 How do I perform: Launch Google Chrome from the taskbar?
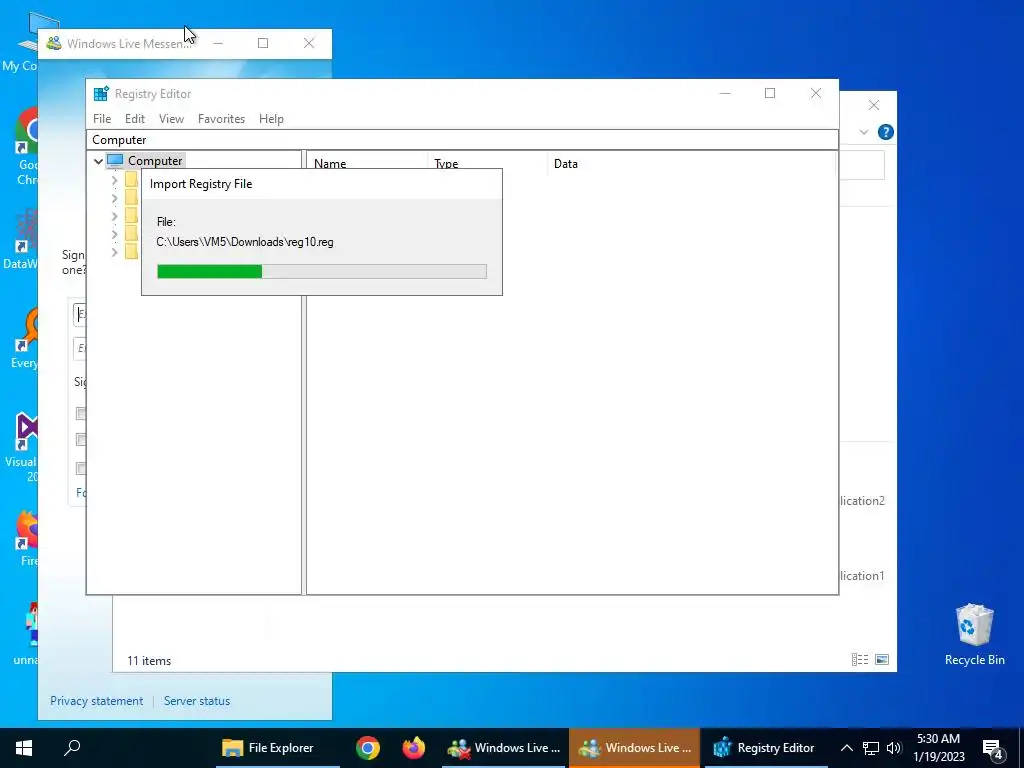(x=368, y=748)
